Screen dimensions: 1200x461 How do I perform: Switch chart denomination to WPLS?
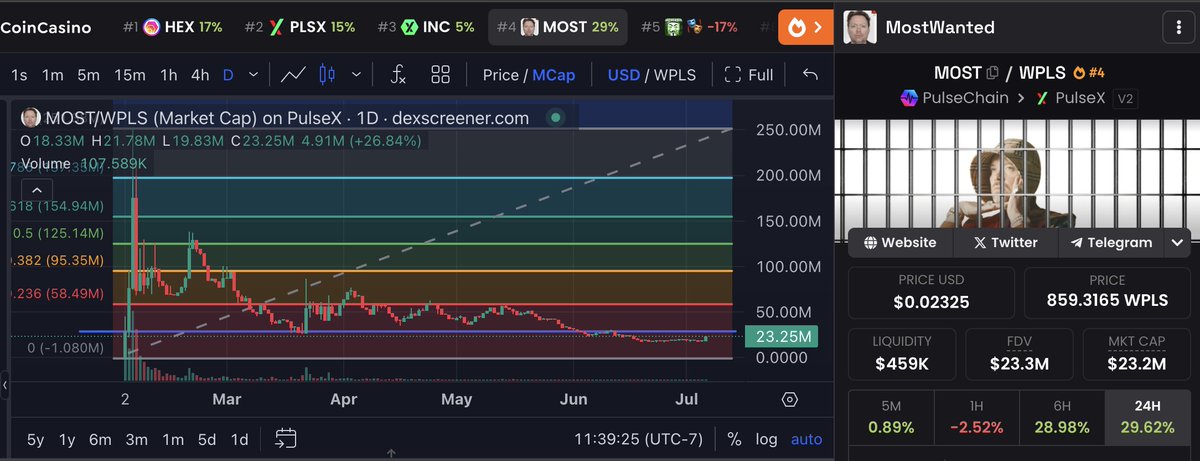pos(675,74)
